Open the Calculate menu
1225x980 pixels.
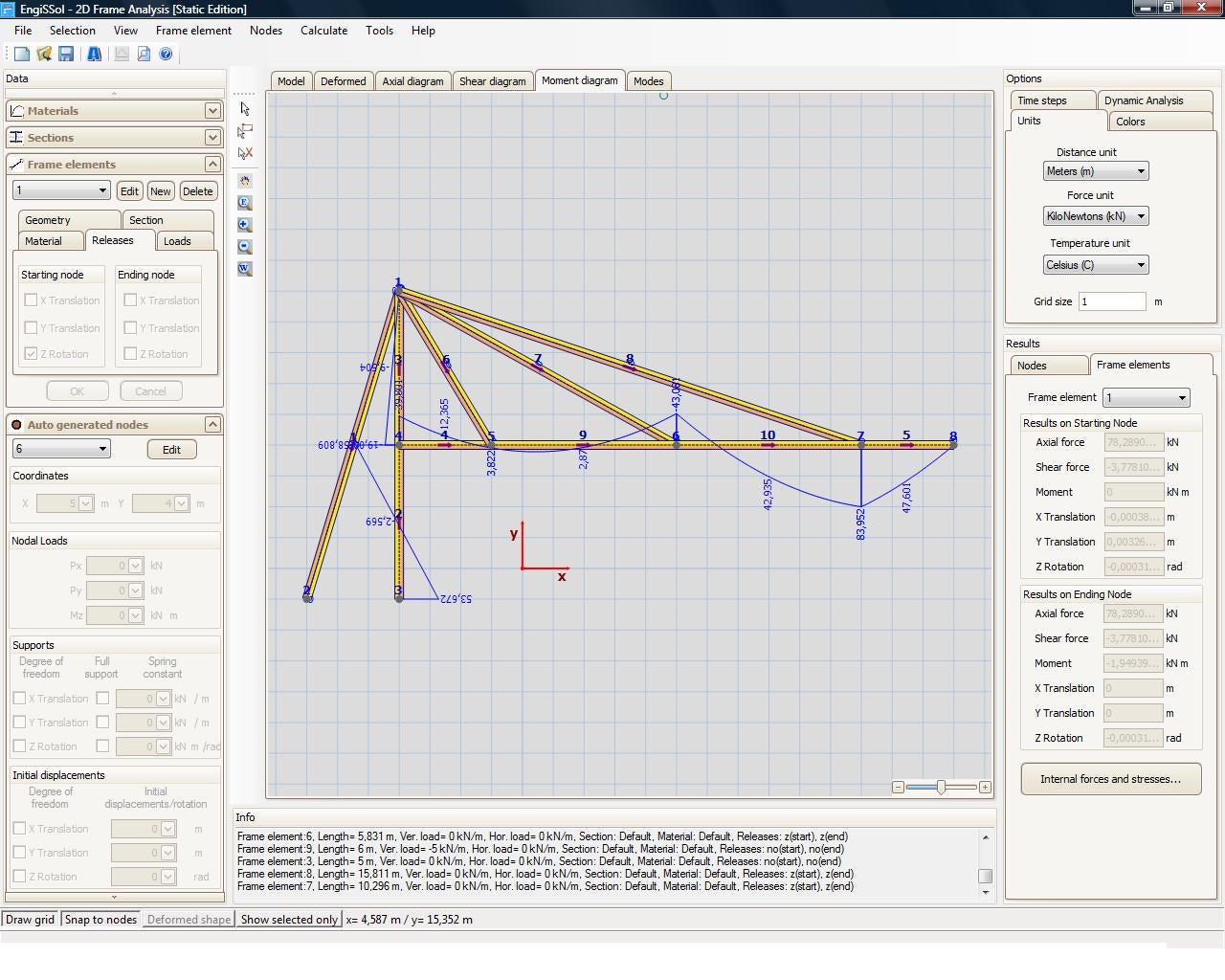tap(323, 31)
